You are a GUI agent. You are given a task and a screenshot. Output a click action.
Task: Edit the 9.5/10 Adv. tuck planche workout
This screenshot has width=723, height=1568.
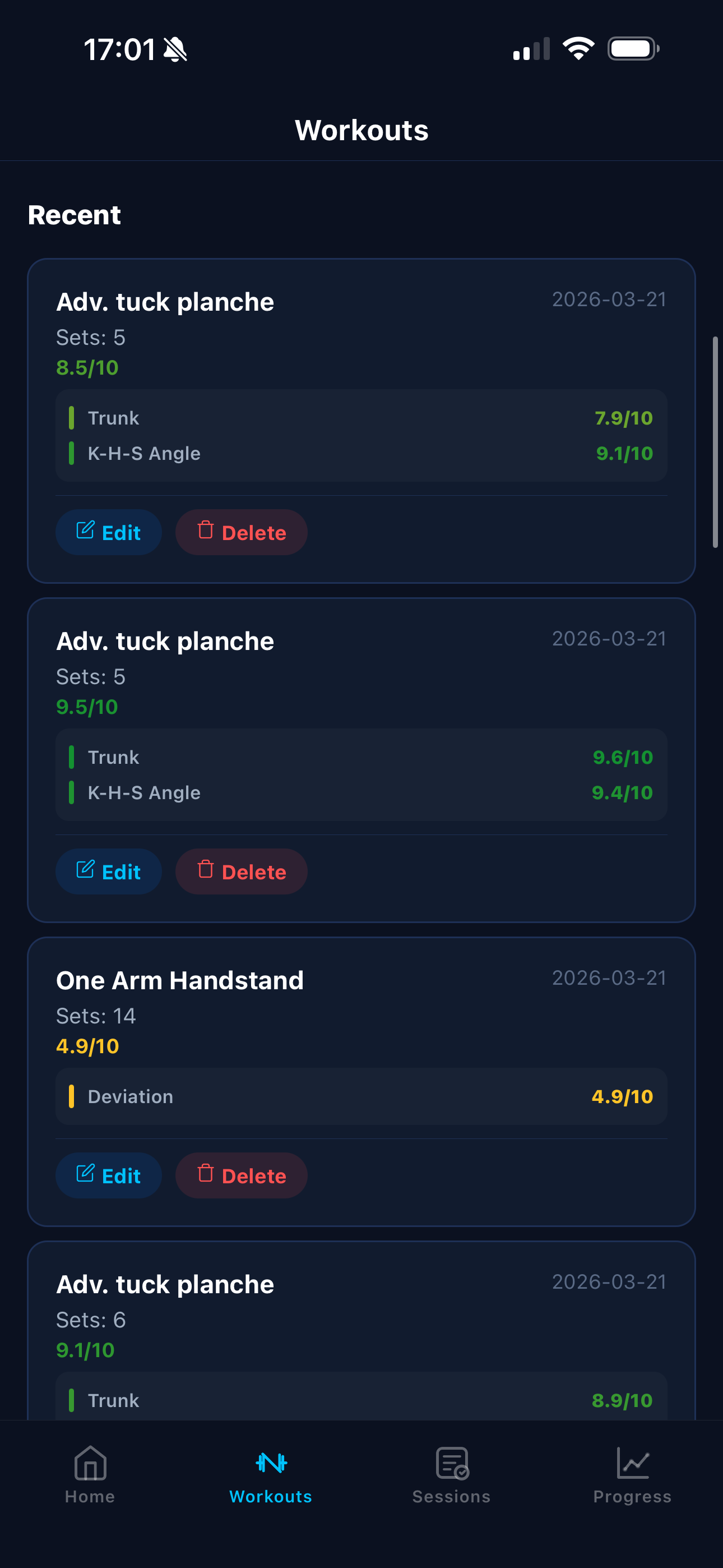pyautogui.click(x=109, y=871)
